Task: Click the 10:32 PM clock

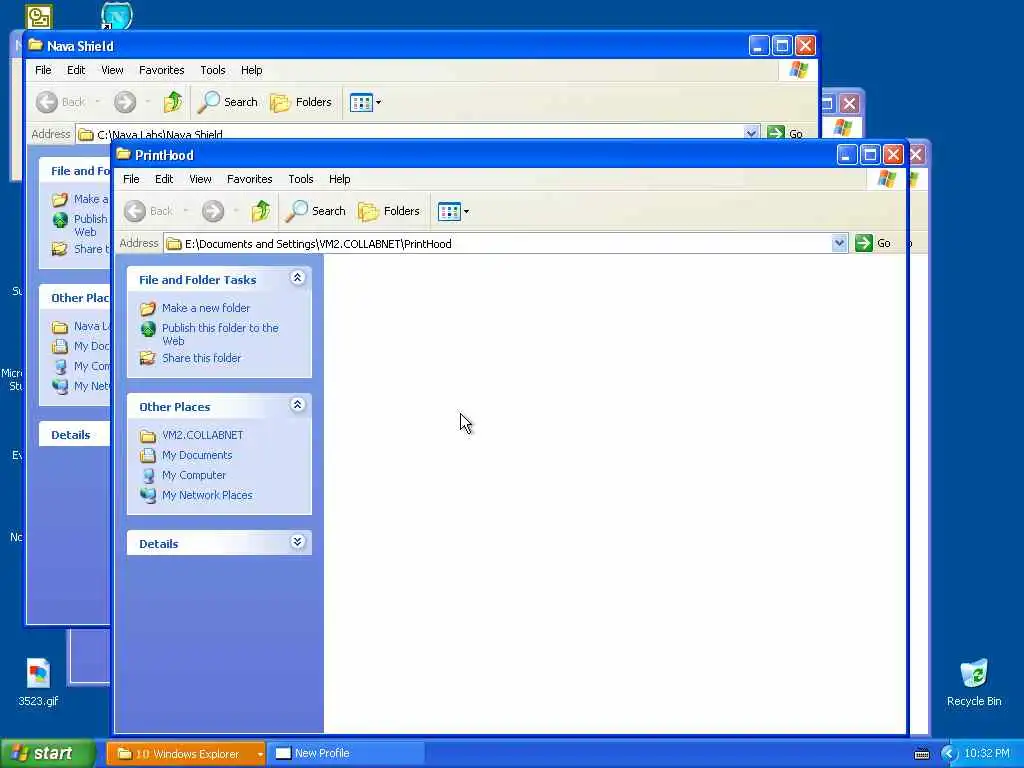Action: 987,754
